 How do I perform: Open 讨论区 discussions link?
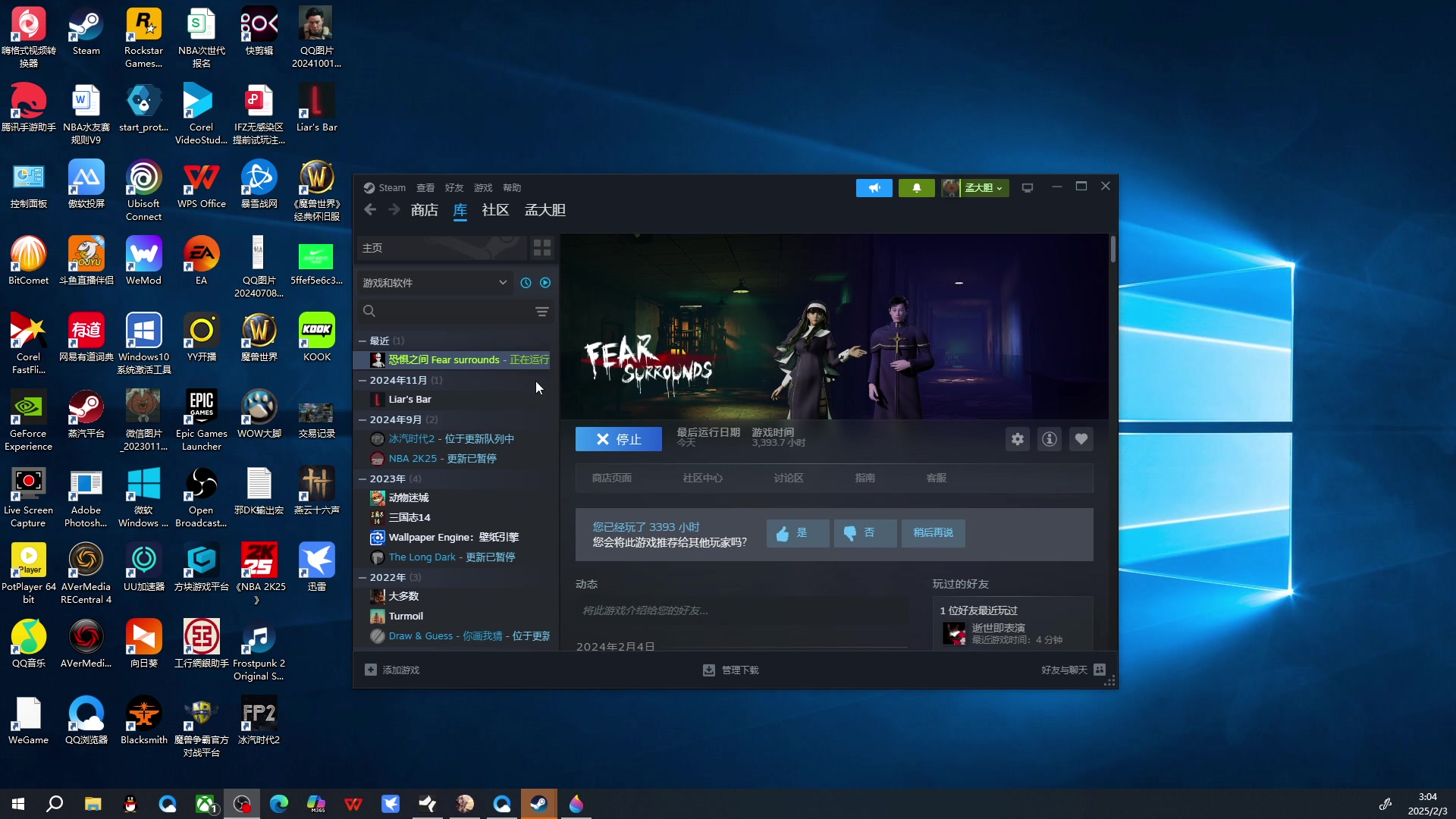click(x=789, y=479)
